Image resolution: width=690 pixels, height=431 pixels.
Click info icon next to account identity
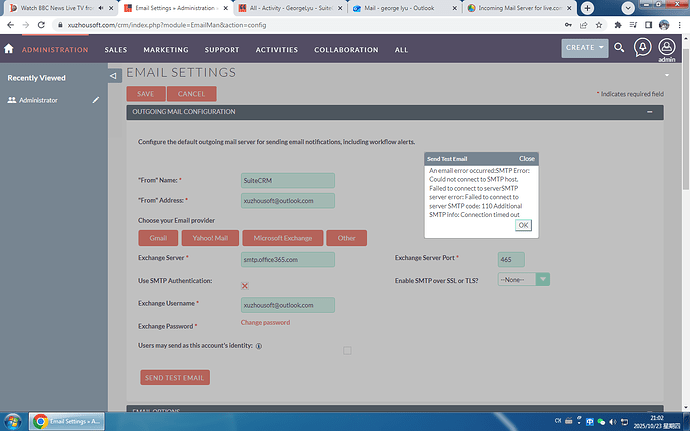click(x=259, y=347)
